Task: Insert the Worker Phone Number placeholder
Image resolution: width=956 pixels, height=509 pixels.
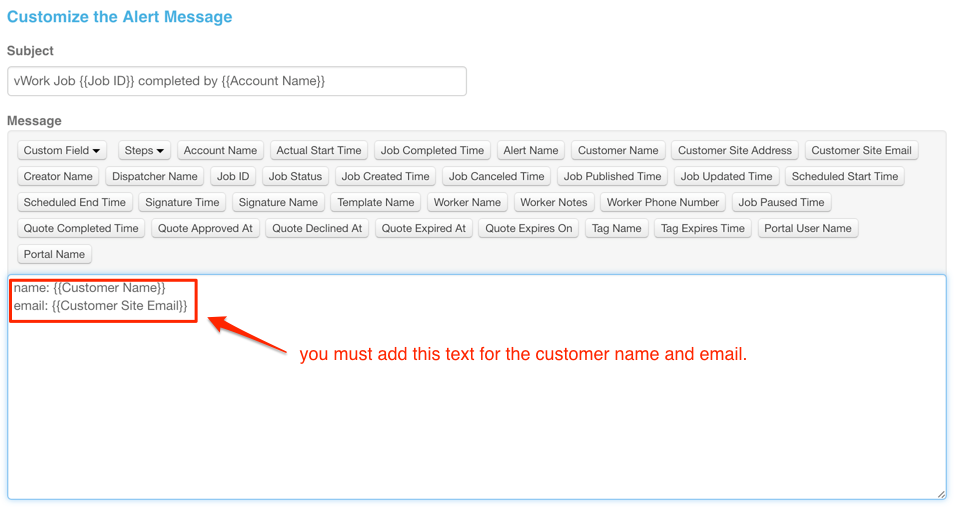Action: pyautogui.click(x=663, y=202)
